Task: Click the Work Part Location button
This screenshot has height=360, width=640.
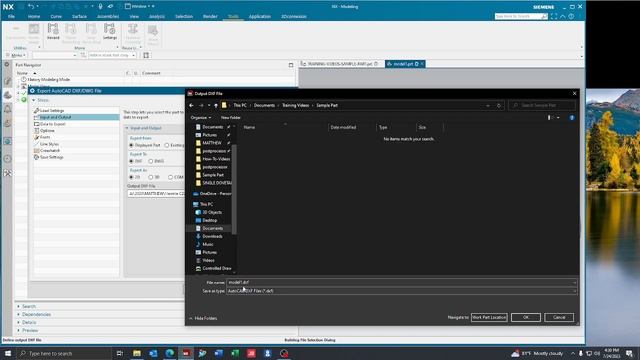Action: [x=489, y=317]
